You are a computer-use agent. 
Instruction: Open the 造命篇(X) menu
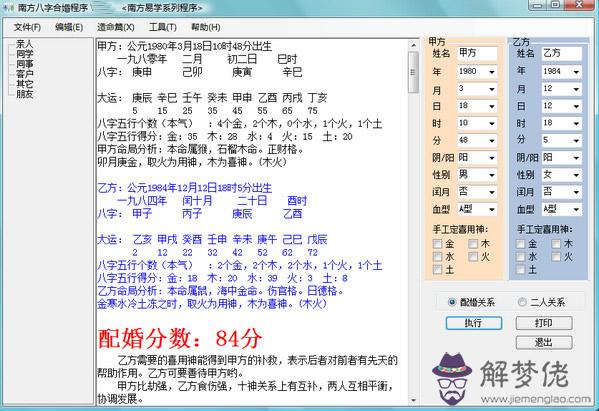[x=115, y=27]
